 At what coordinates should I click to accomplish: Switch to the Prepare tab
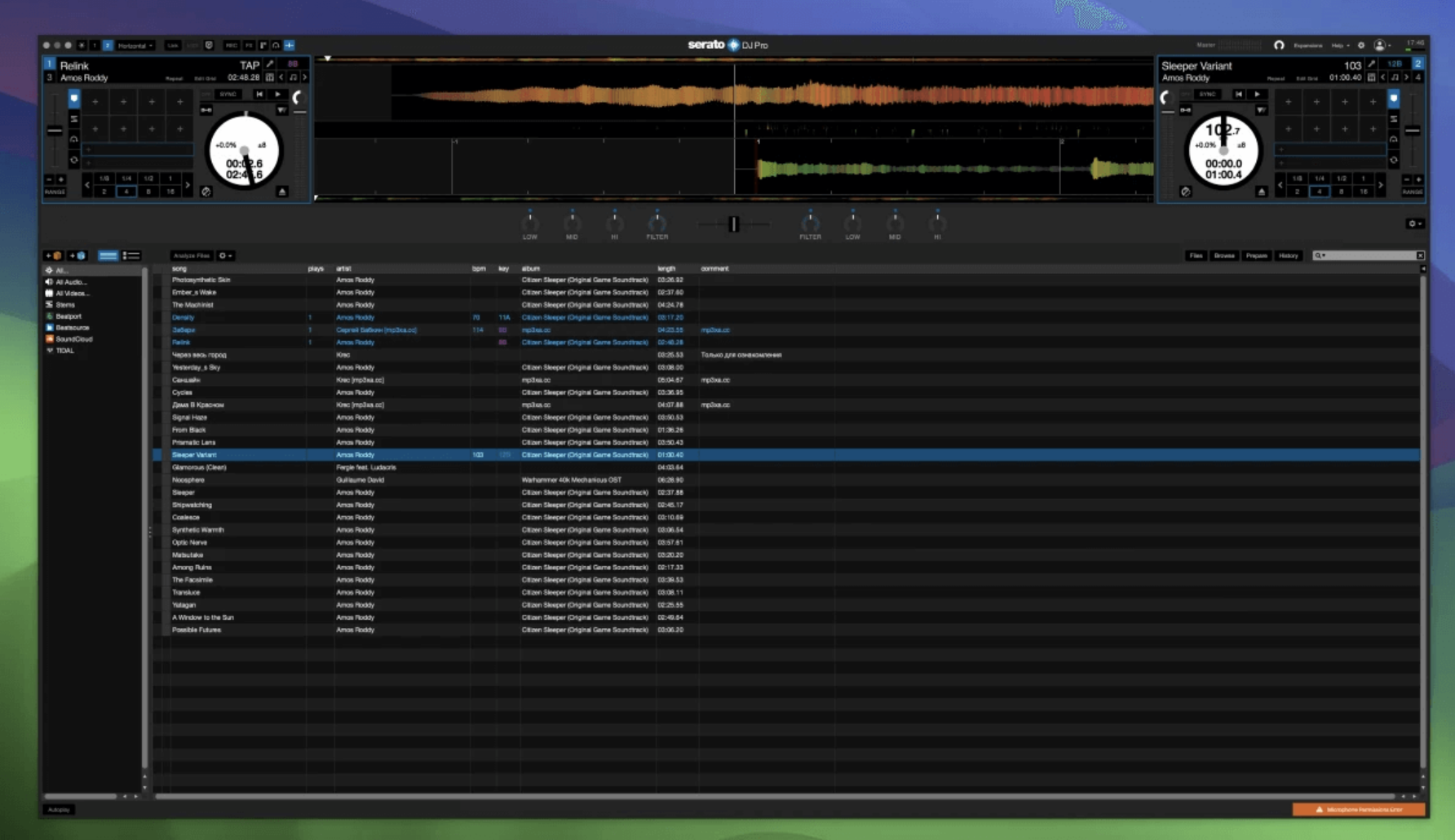pyautogui.click(x=1256, y=255)
